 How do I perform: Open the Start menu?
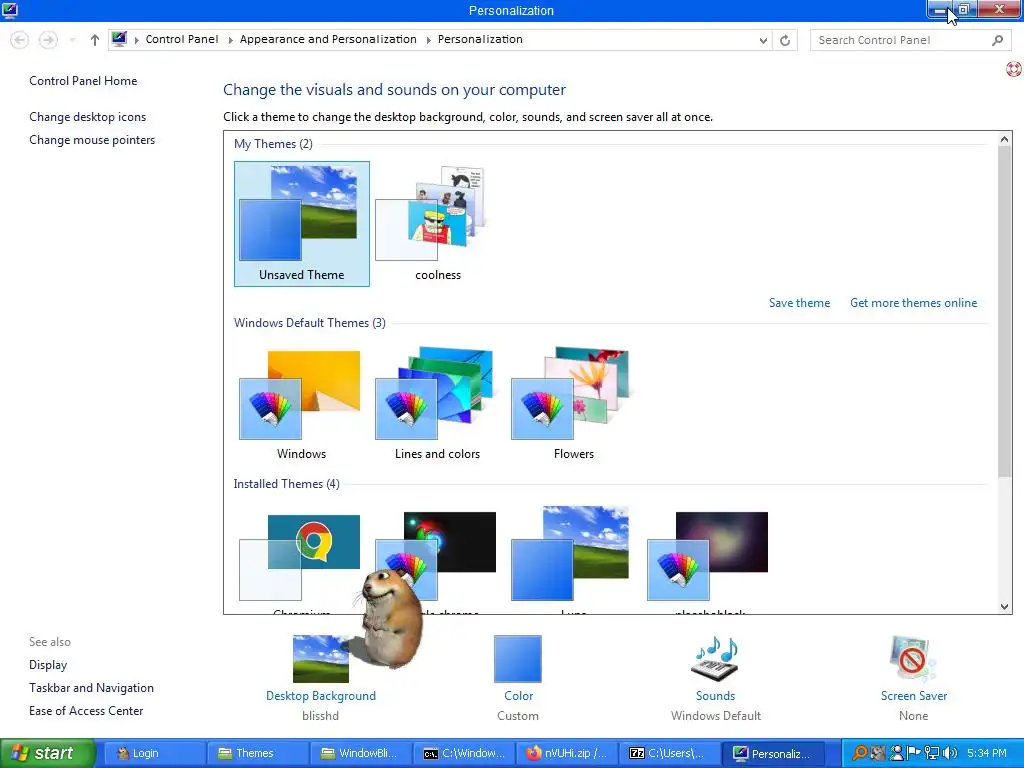pos(47,753)
